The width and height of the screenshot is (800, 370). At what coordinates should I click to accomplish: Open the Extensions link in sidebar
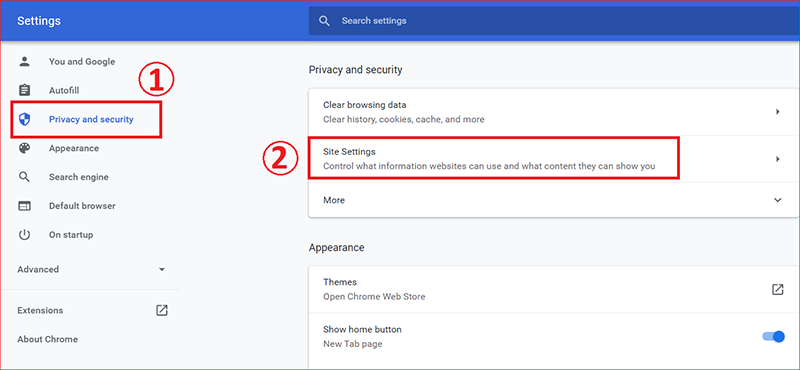pyautogui.click(x=40, y=310)
